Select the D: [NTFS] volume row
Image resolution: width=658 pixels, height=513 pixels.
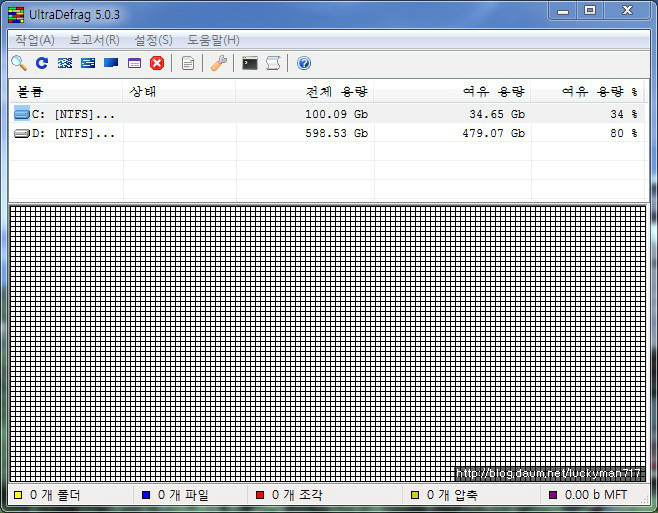coord(327,133)
